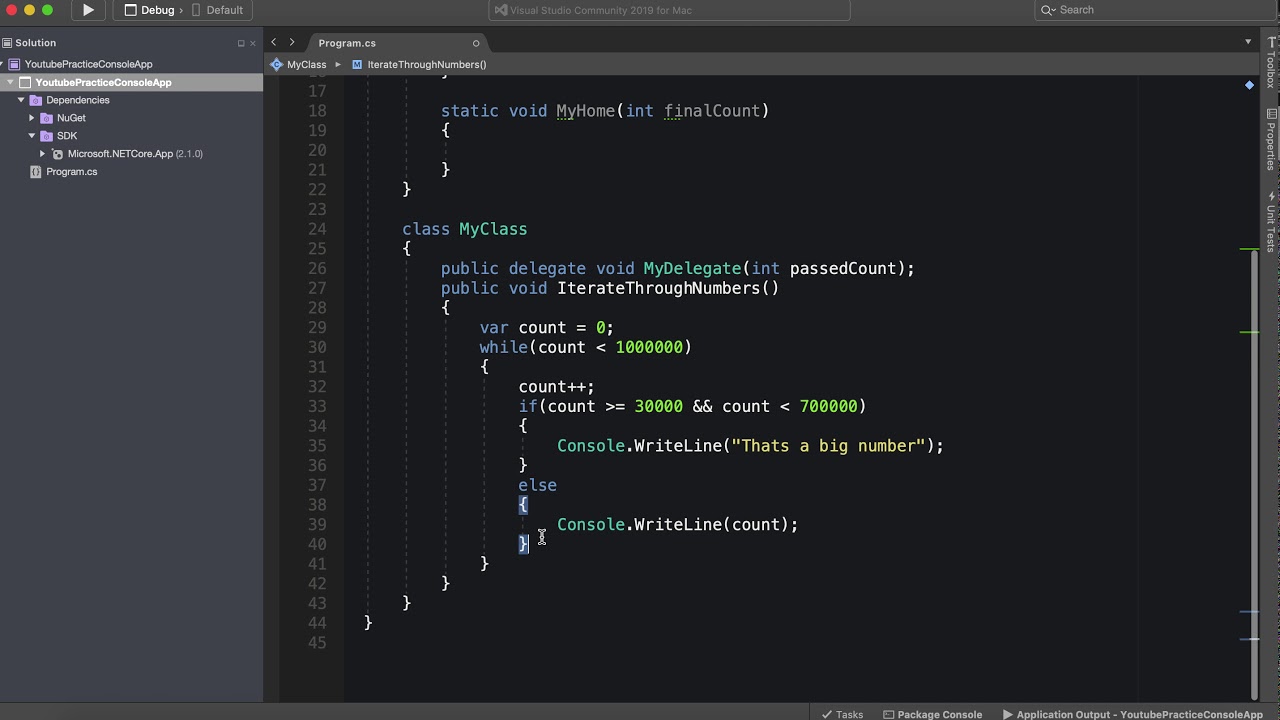1280x720 pixels.
Task: Click the MyHome method name on line 18
Action: 586,111
